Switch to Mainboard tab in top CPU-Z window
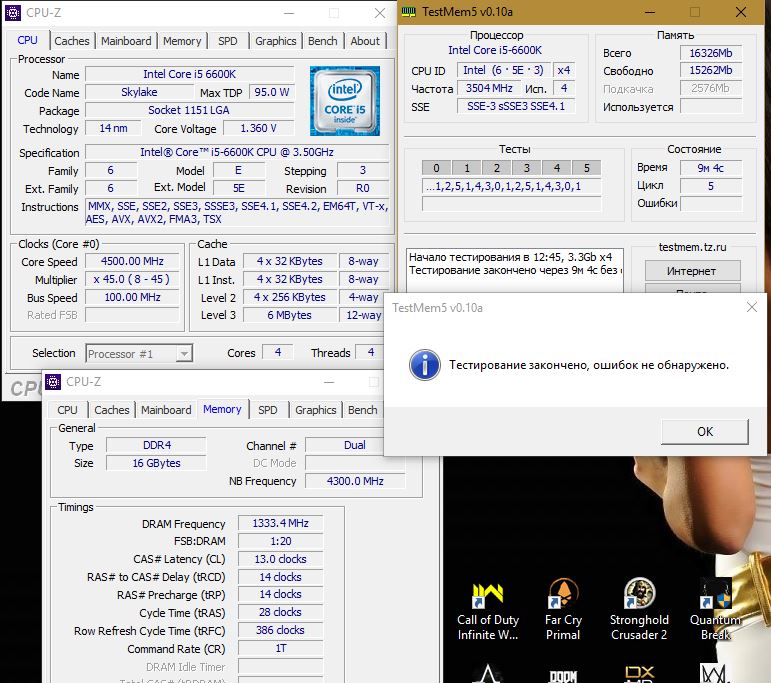The image size is (771, 683). point(126,41)
